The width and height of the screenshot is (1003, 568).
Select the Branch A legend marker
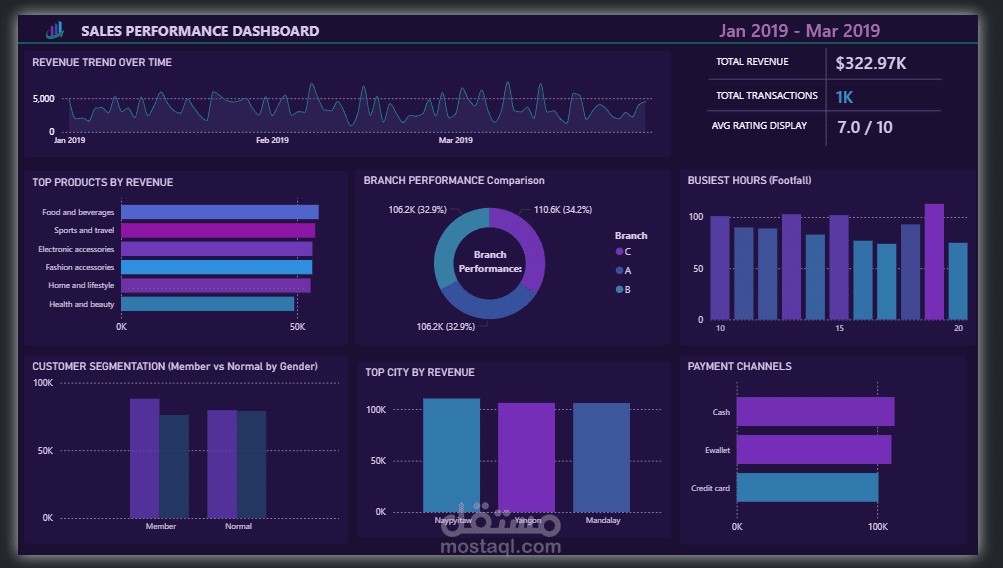point(619,271)
